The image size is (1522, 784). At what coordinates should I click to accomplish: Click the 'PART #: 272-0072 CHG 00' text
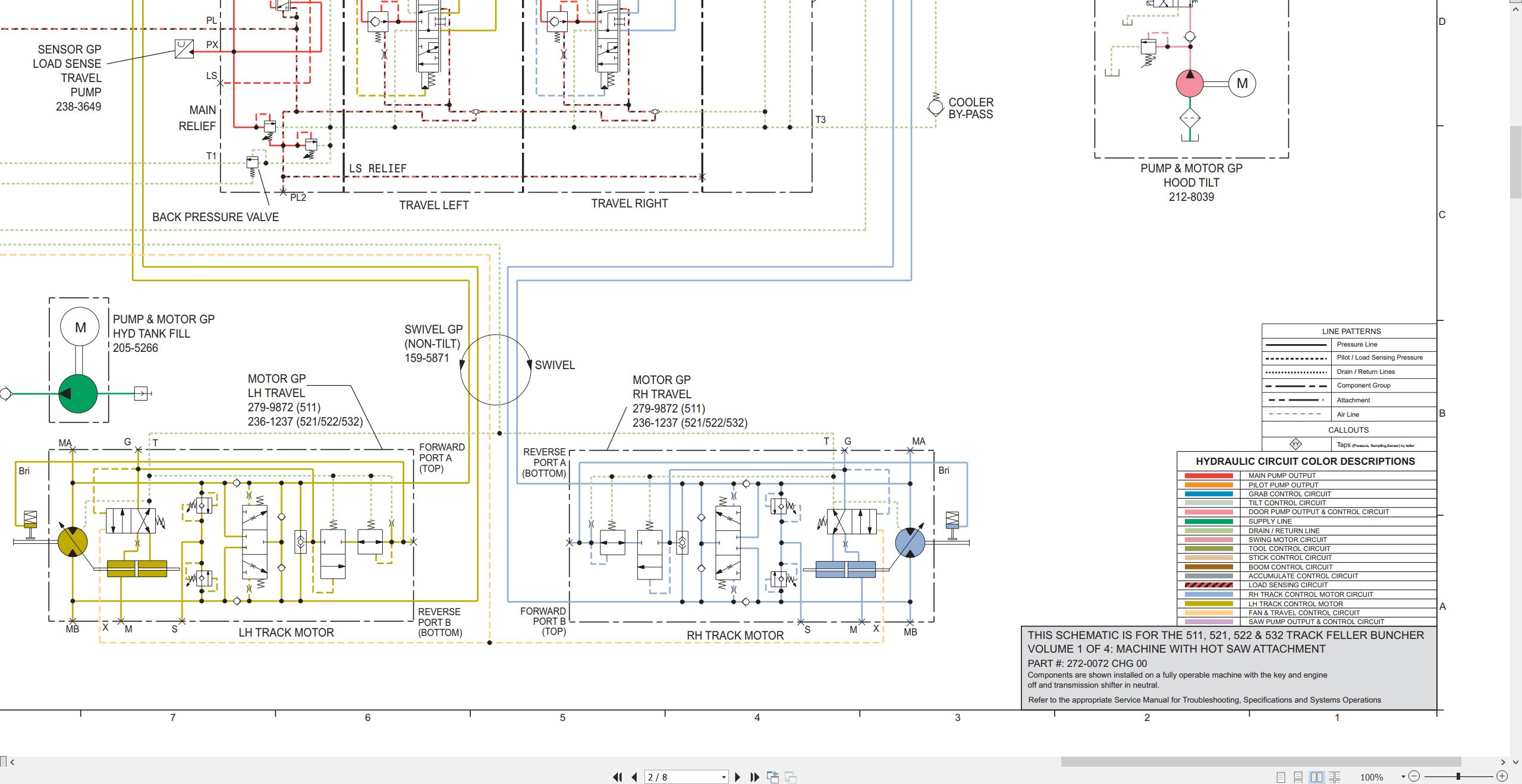click(x=1087, y=663)
